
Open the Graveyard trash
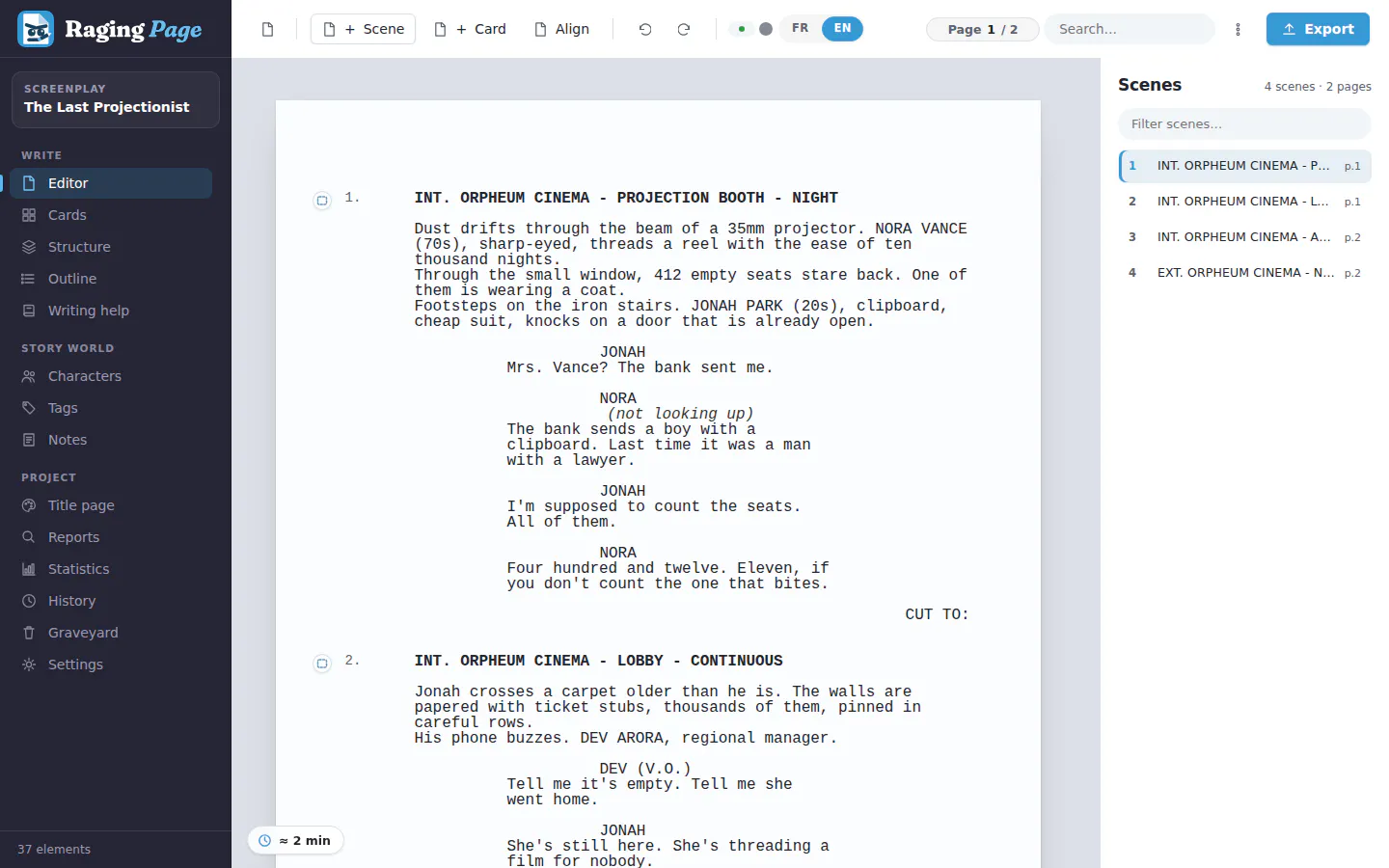click(111, 633)
